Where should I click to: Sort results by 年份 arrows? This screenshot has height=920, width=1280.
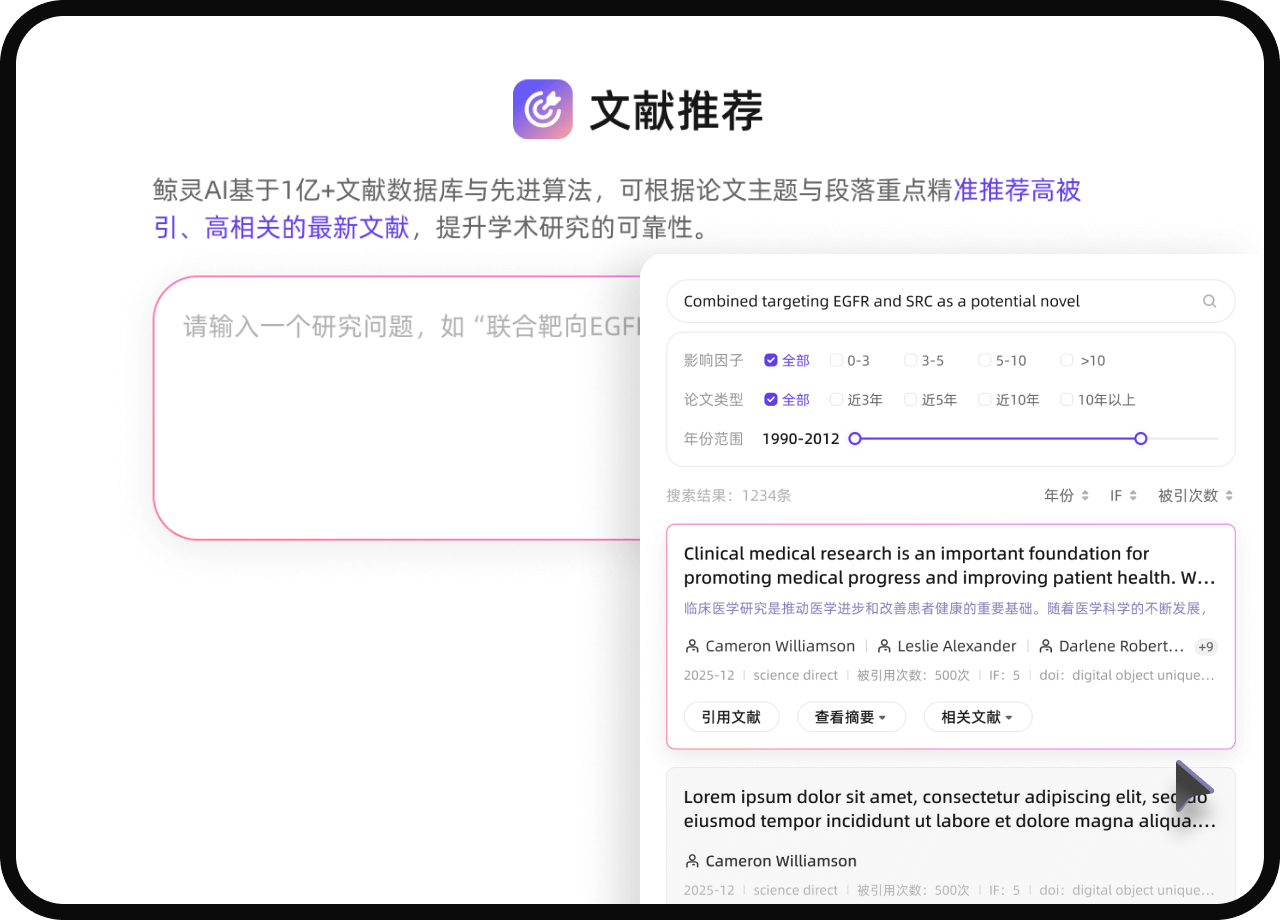click(x=1085, y=496)
